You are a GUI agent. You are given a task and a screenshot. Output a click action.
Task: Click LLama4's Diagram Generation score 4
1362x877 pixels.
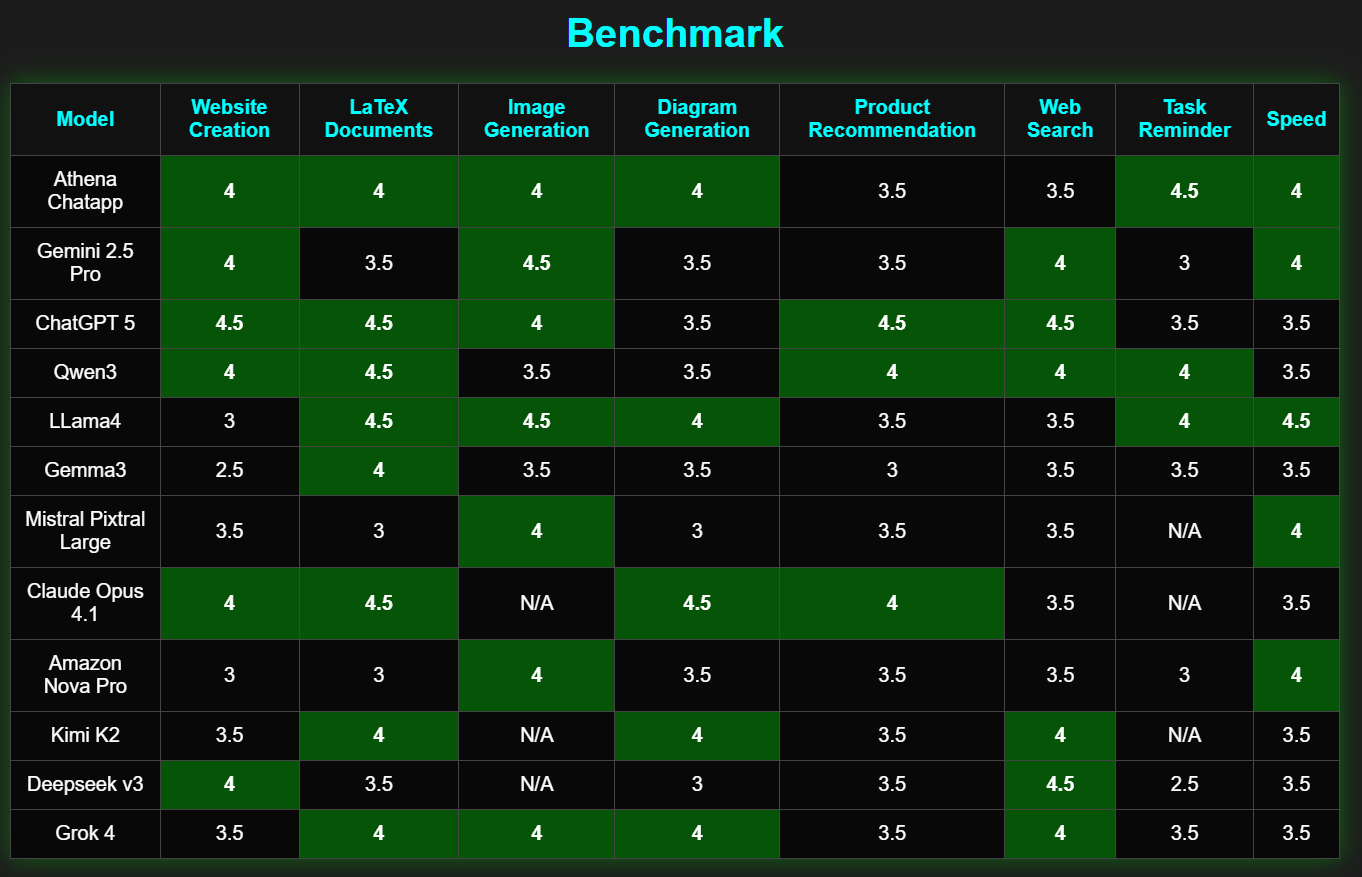point(697,422)
